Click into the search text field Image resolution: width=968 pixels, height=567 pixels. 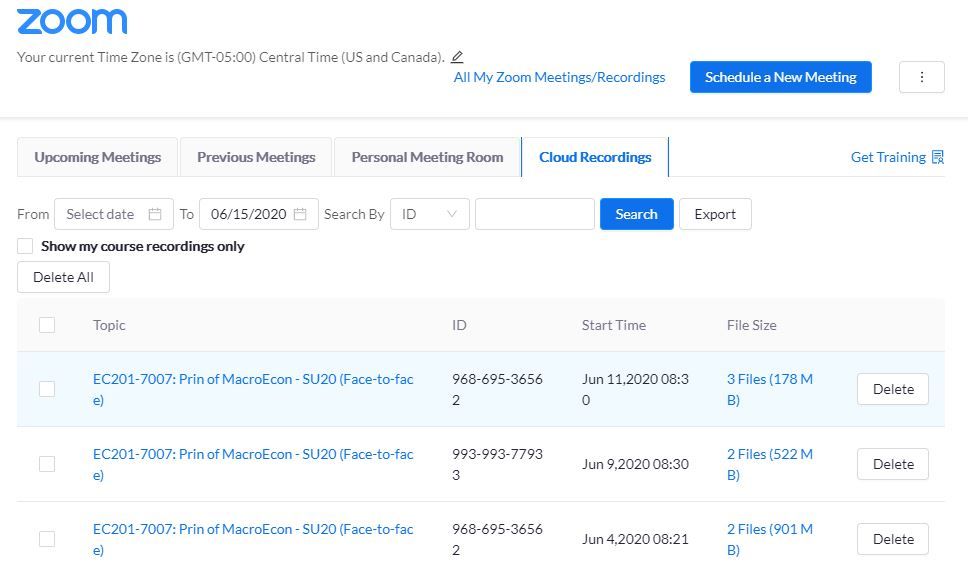click(534, 214)
